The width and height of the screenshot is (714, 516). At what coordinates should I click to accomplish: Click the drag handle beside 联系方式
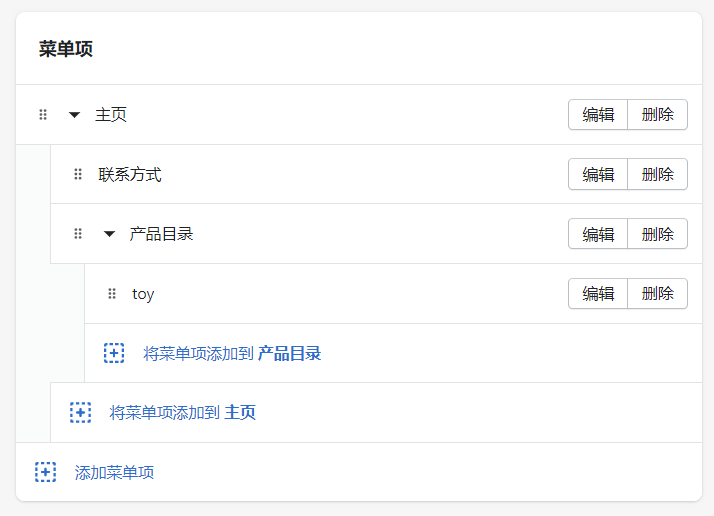[78, 175]
